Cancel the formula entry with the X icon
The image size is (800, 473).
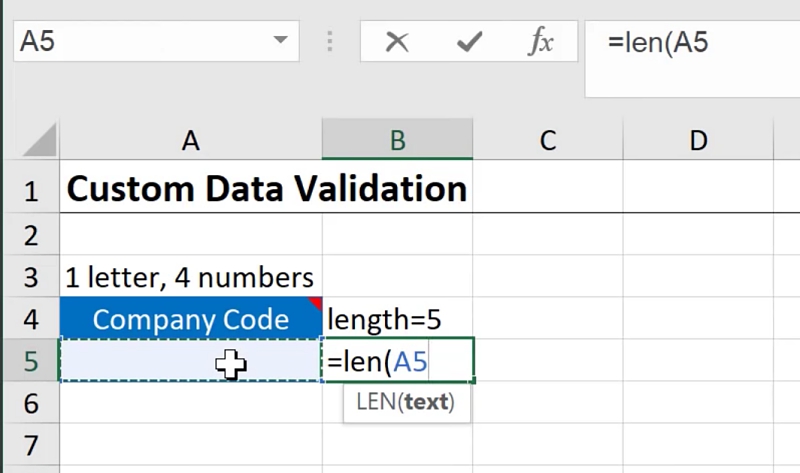pos(397,42)
